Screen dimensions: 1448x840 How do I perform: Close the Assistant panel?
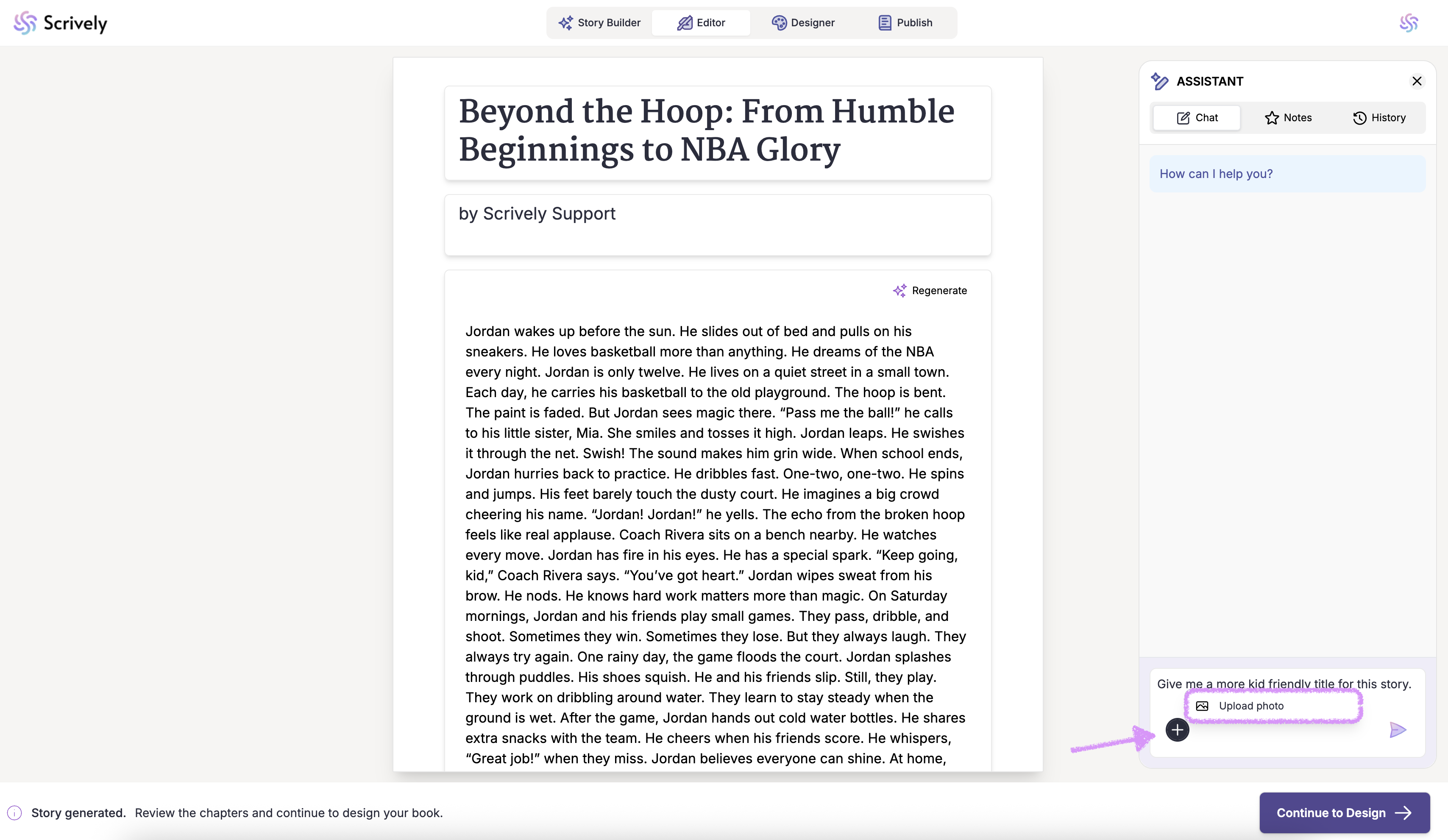1416,82
